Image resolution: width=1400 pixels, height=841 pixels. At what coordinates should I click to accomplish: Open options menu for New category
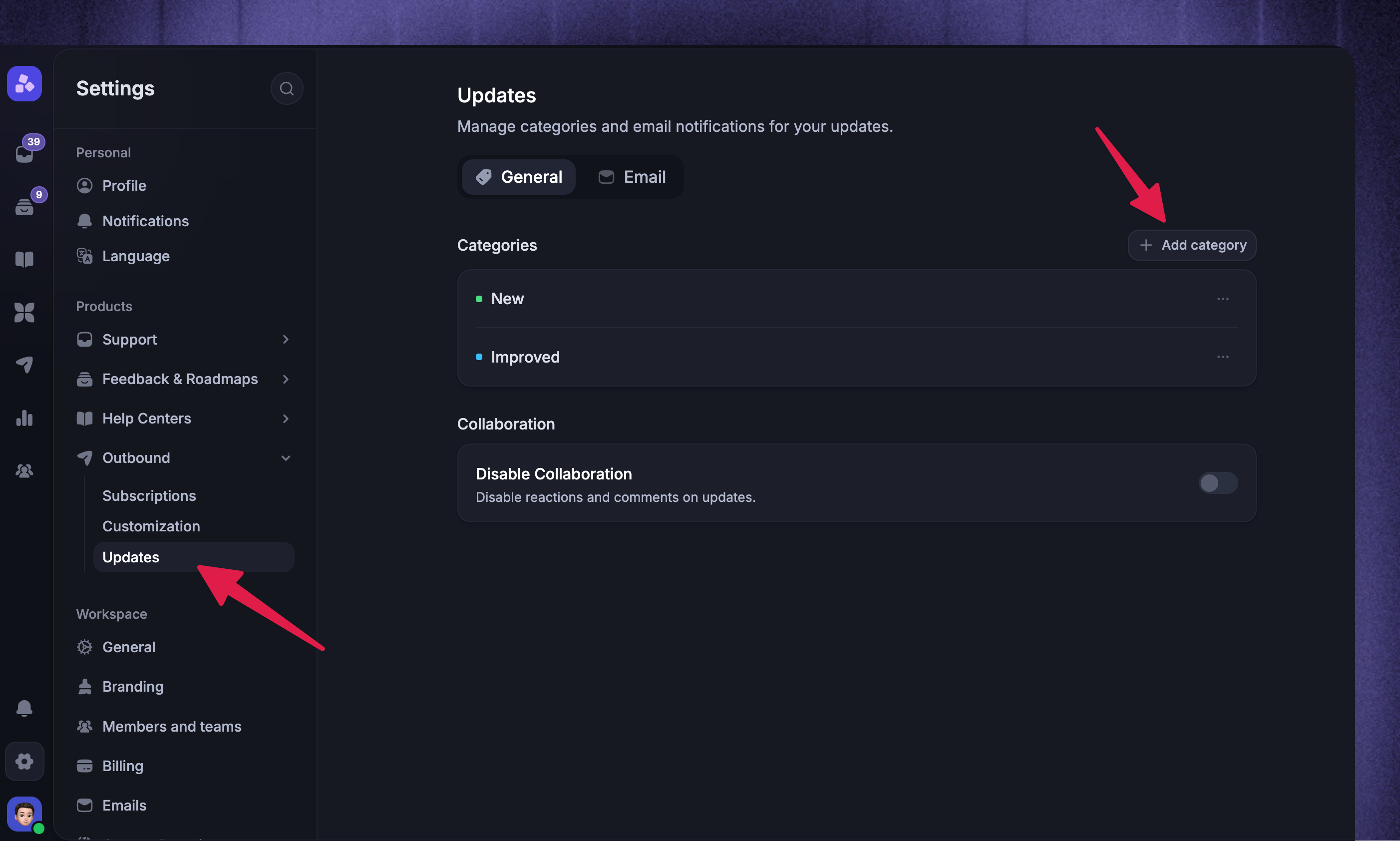click(1223, 299)
